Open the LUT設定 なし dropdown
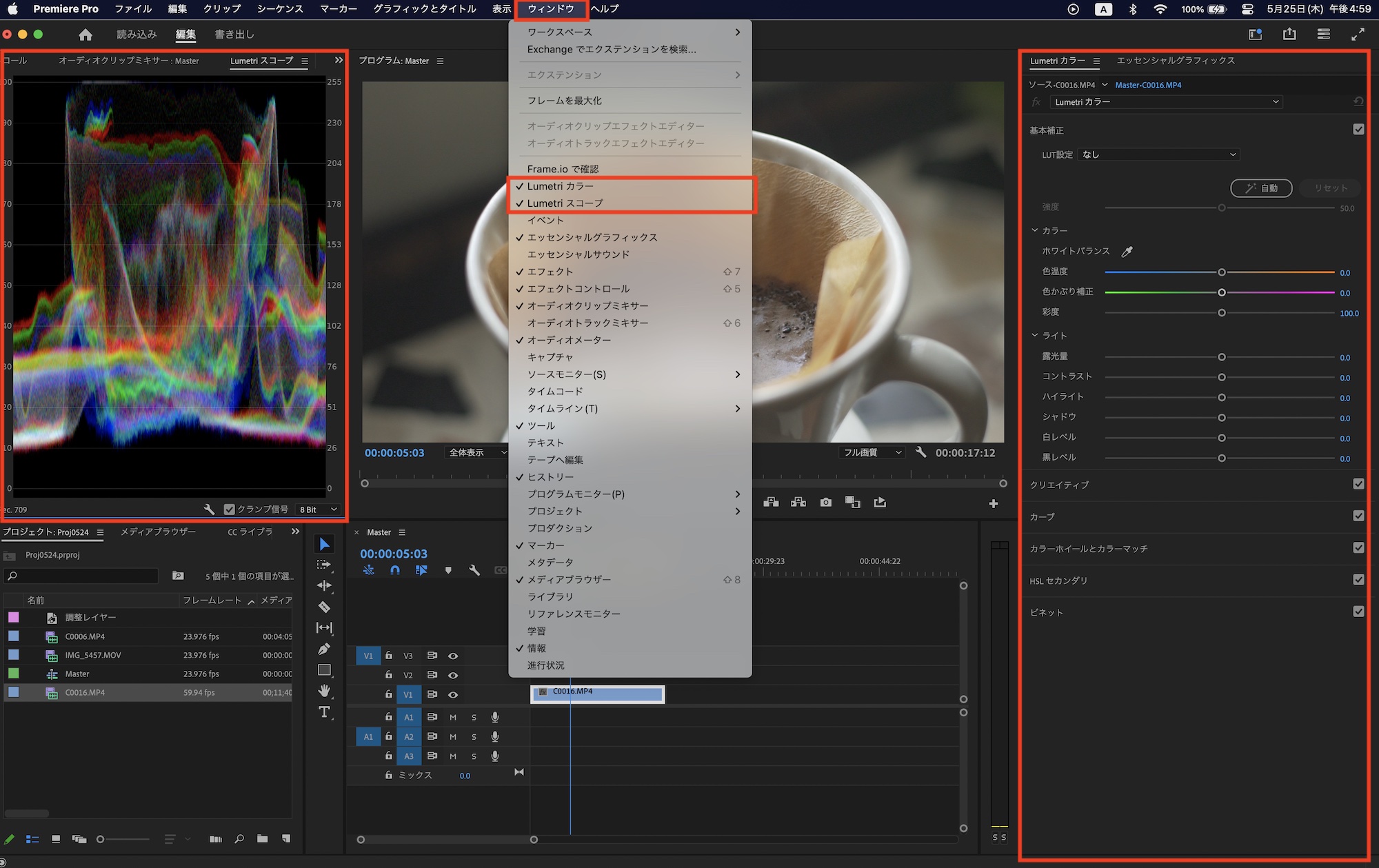 (x=1158, y=154)
